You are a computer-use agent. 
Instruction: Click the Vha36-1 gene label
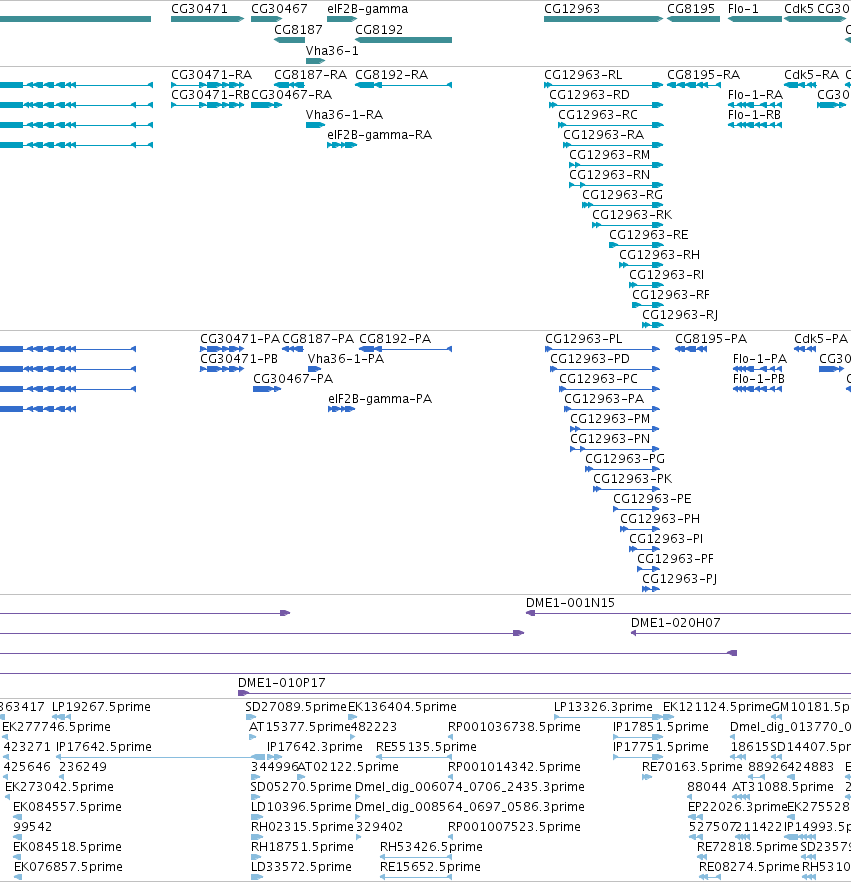(x=332, y=51)
